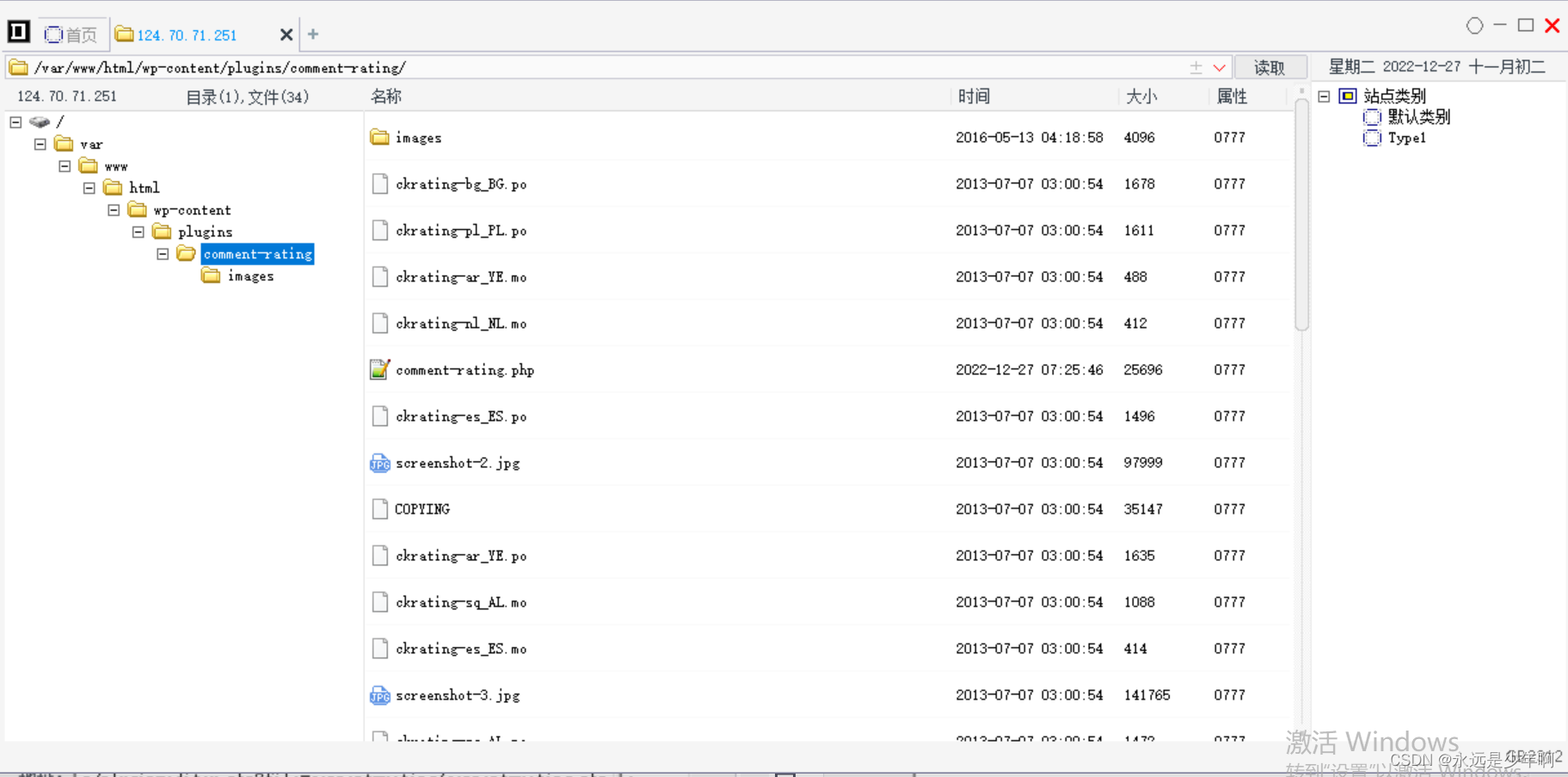
Task: Collapse the comment-rating tree node
Action: click(x=163, y=254)
